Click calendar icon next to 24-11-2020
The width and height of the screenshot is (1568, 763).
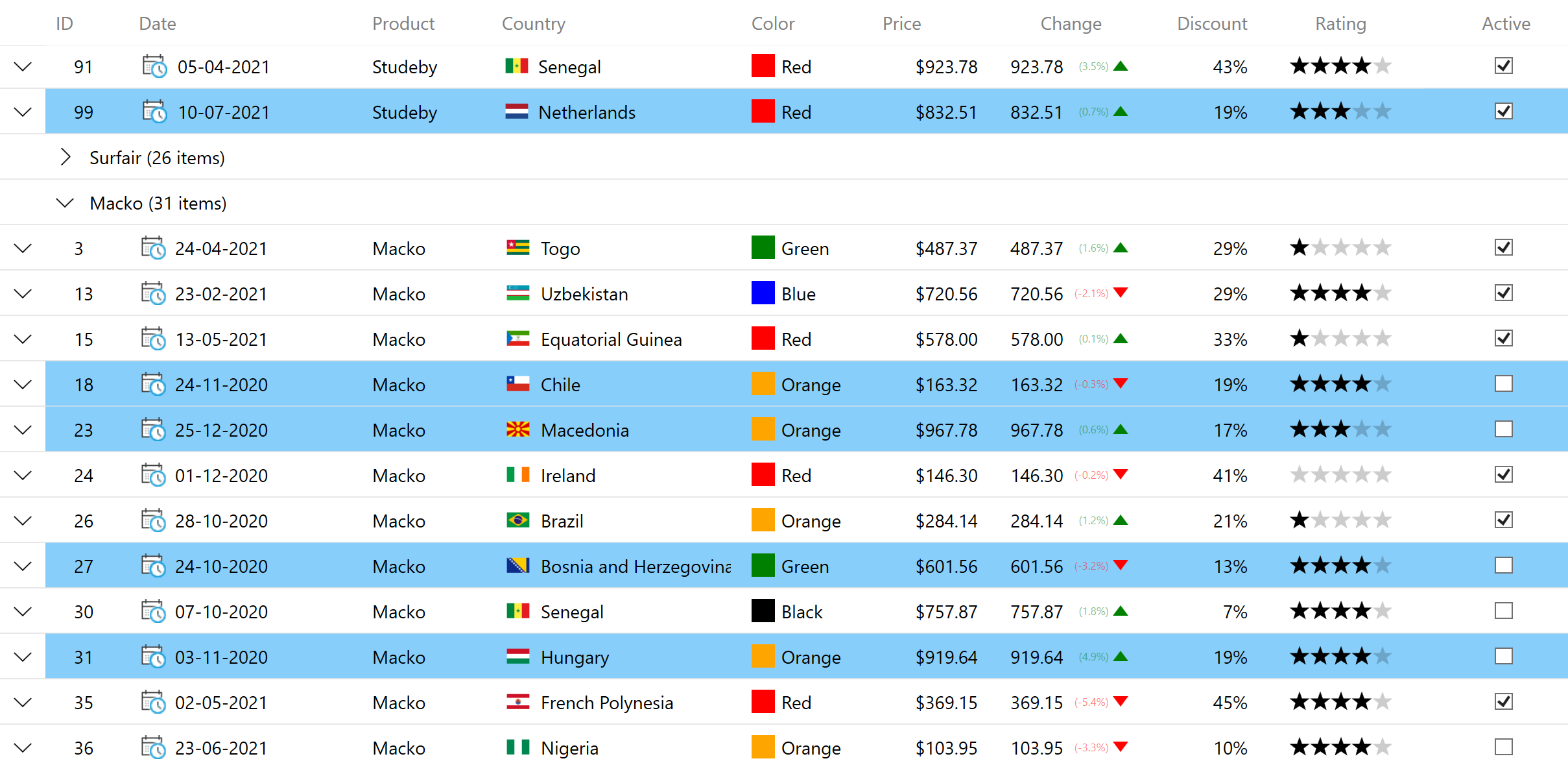coord(153,384)
